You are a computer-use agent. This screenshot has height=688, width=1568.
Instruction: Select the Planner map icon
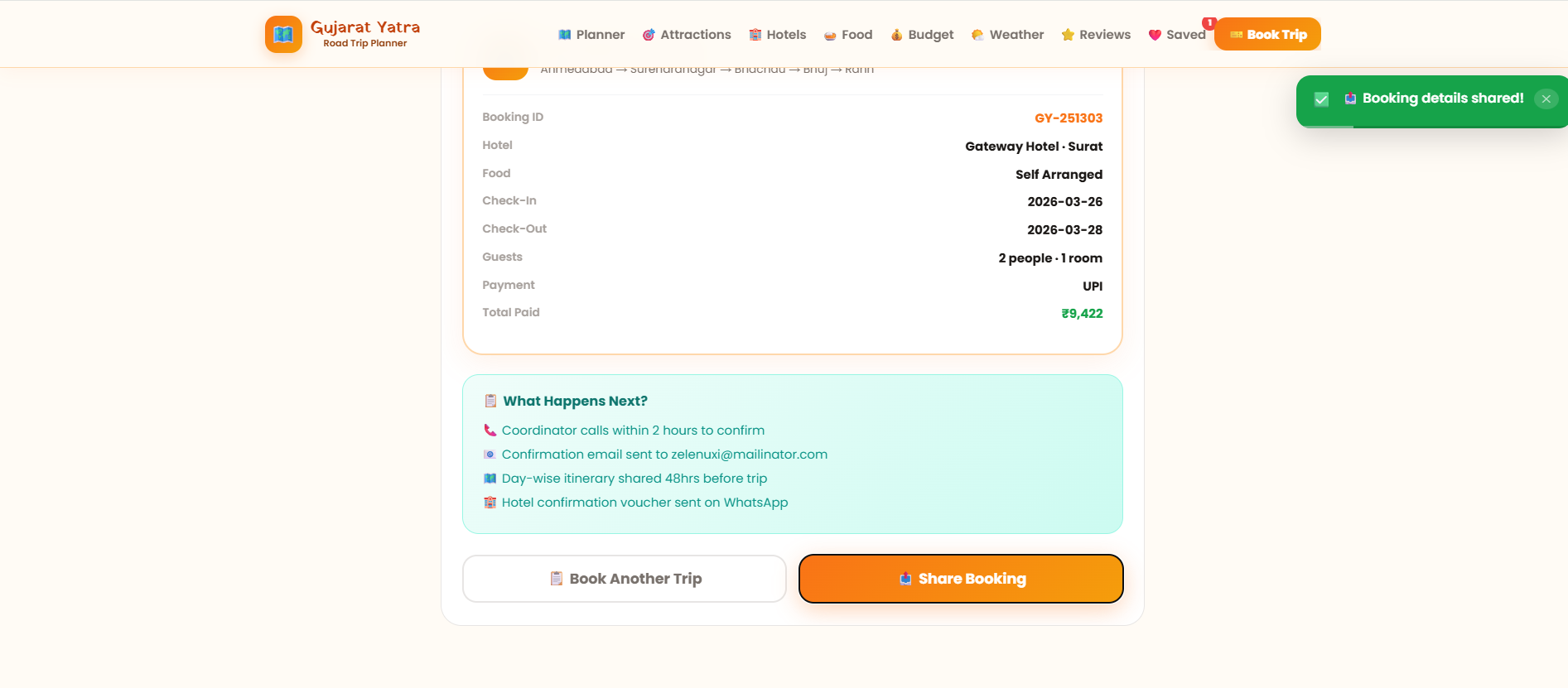pyautogui.click(x=564, y=34)
